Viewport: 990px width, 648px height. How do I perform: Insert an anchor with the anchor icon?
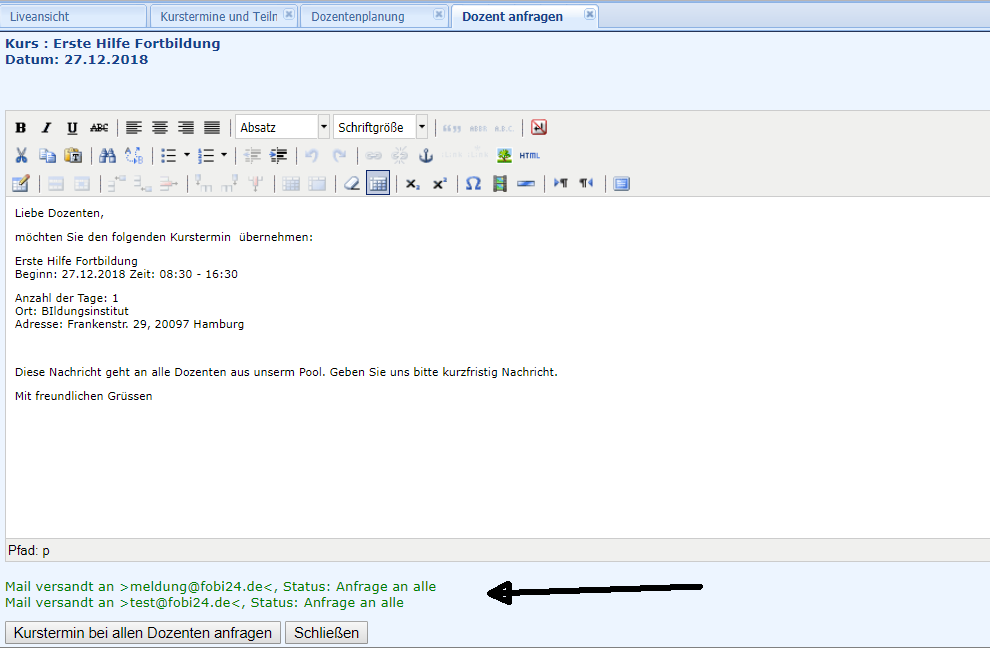(x=425, y=156)
